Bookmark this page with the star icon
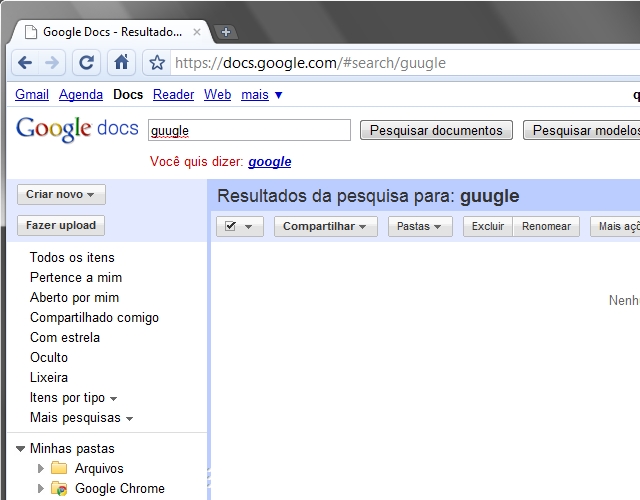The image size is (640, 500). pos(157,63)
